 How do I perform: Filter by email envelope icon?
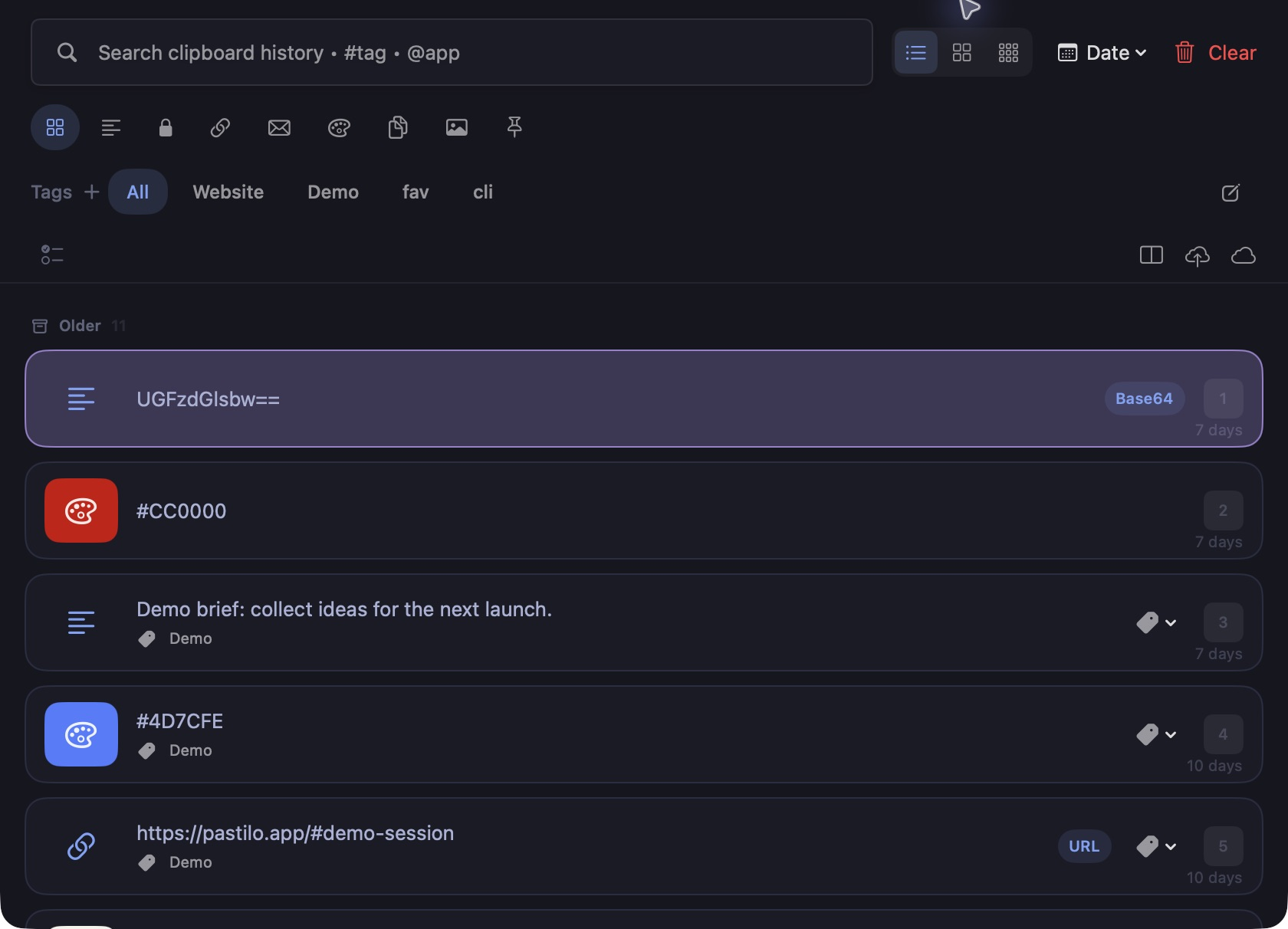click(x=279, y=127)
